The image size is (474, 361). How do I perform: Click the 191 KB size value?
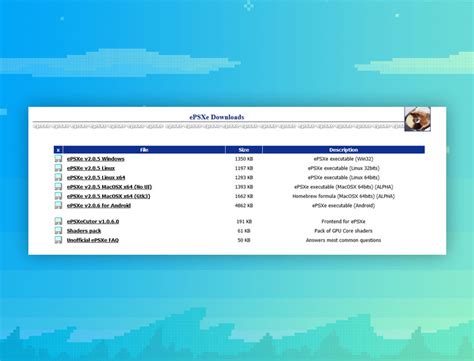244,222
